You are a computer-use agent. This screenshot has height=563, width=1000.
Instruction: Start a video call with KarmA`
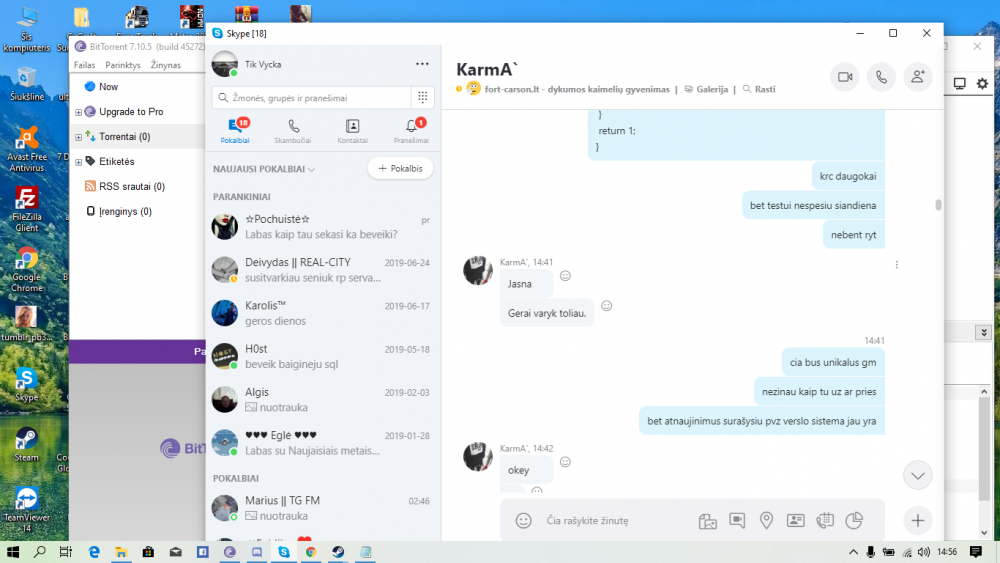[845, 77]
